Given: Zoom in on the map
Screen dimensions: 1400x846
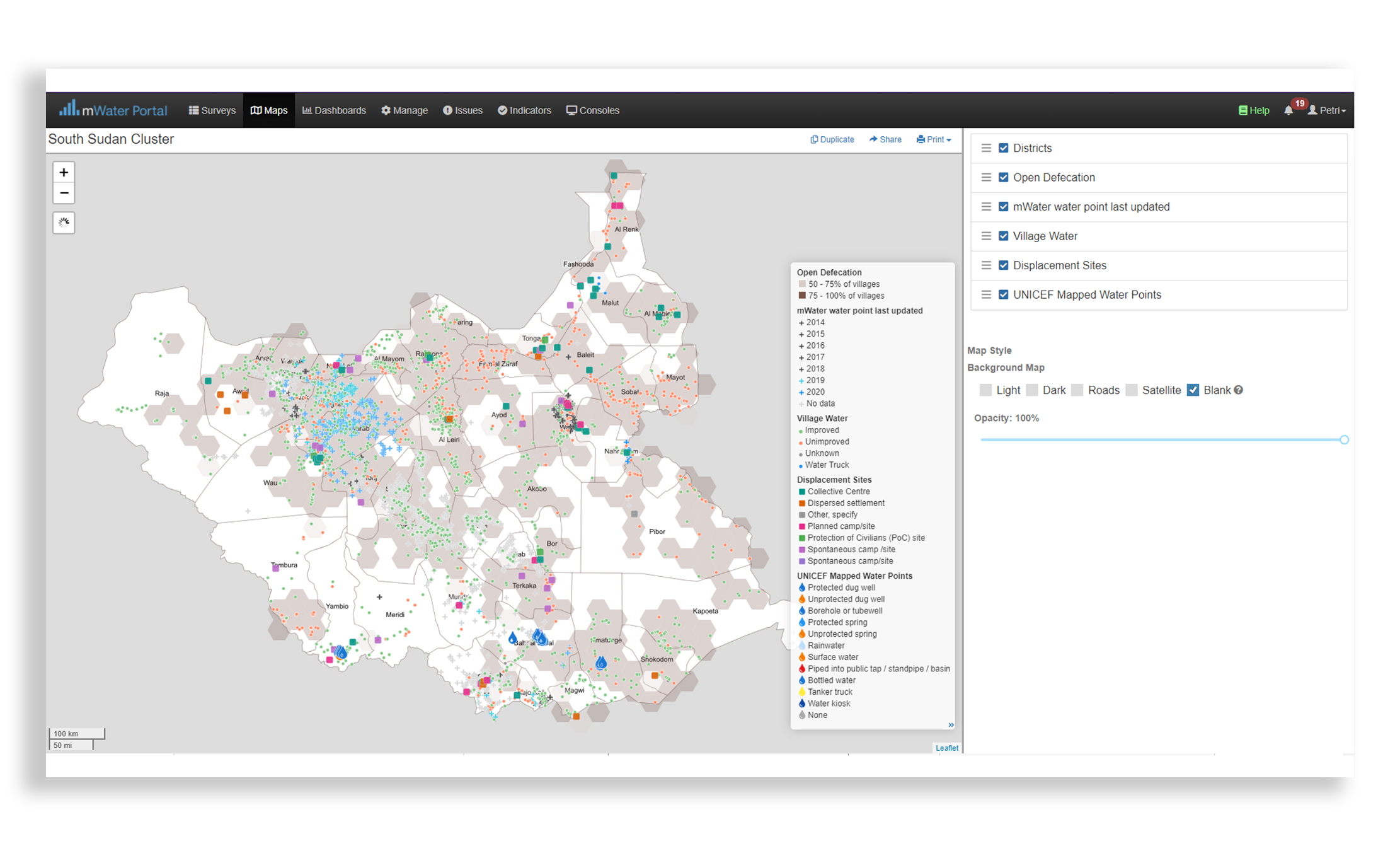Looking at the screenshot, I should [64, 172].
